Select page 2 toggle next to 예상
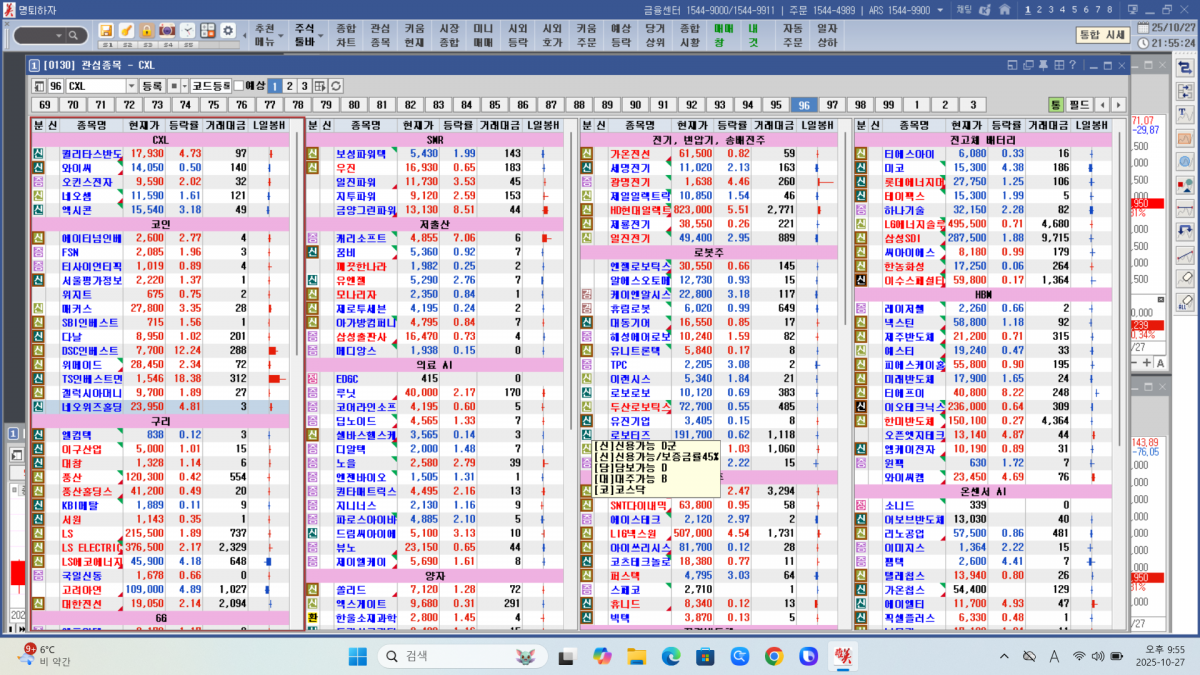The height and width of the screenshot is (675, 1200). pos(289,86)
